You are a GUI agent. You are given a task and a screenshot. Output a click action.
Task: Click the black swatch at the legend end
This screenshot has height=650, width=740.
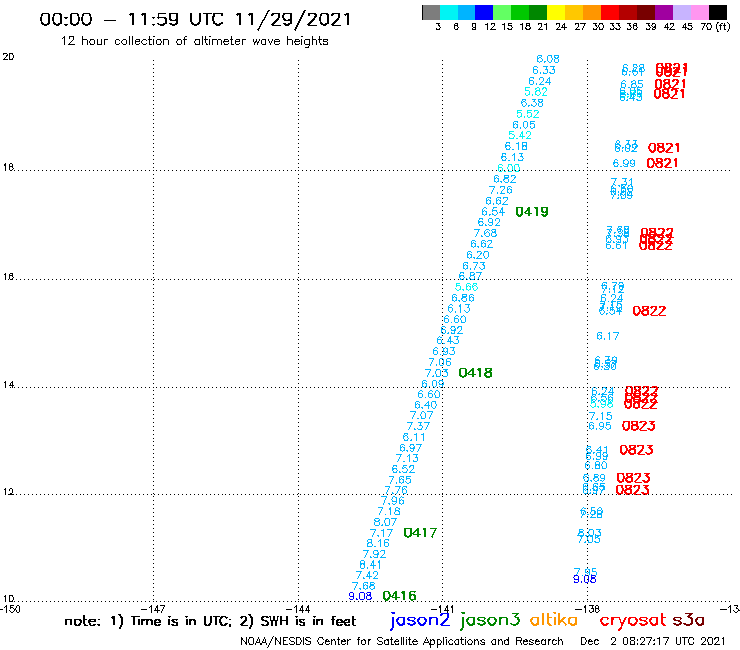(717, 12)
